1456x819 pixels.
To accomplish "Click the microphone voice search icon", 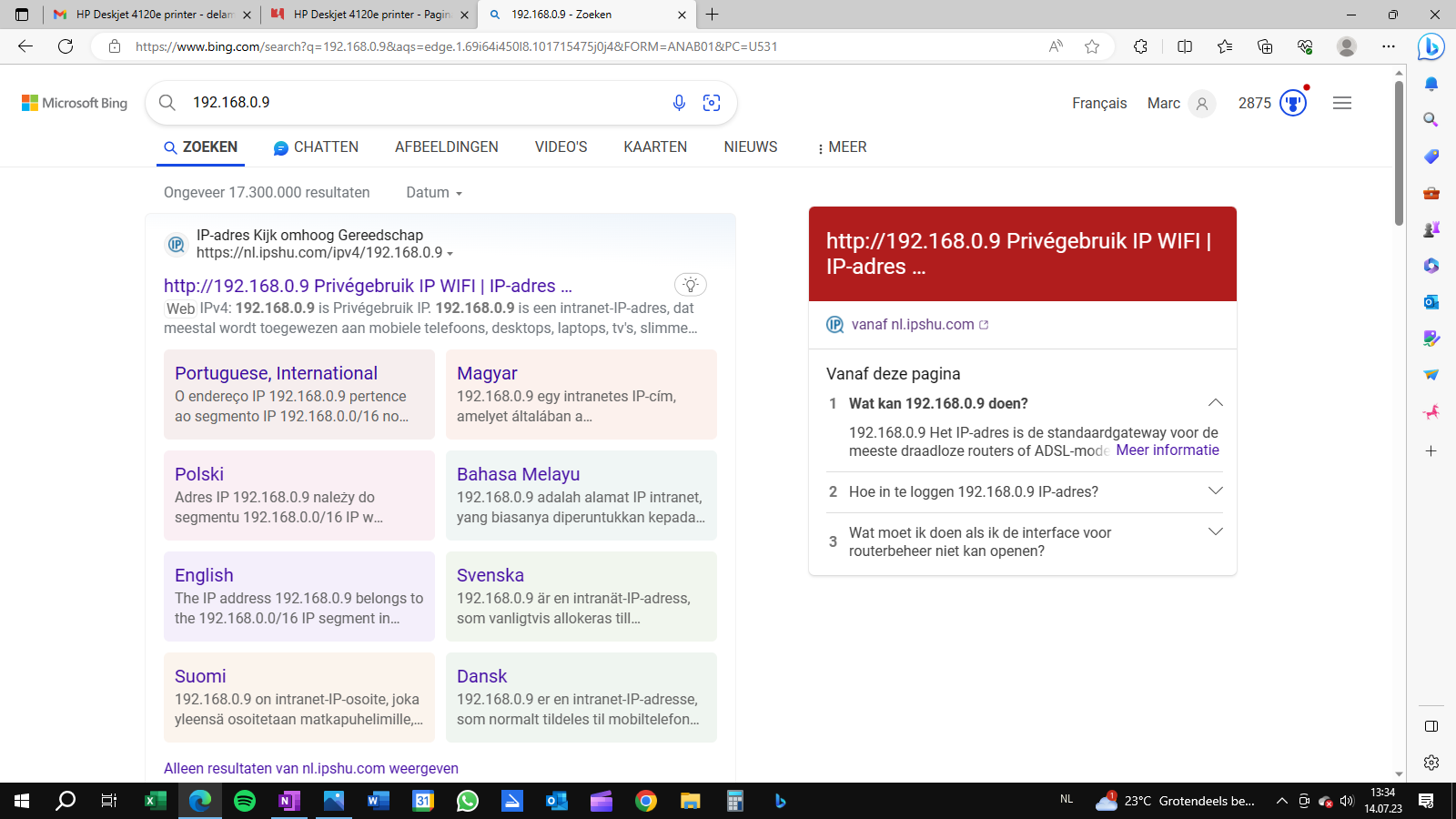I will click(679, 103).
